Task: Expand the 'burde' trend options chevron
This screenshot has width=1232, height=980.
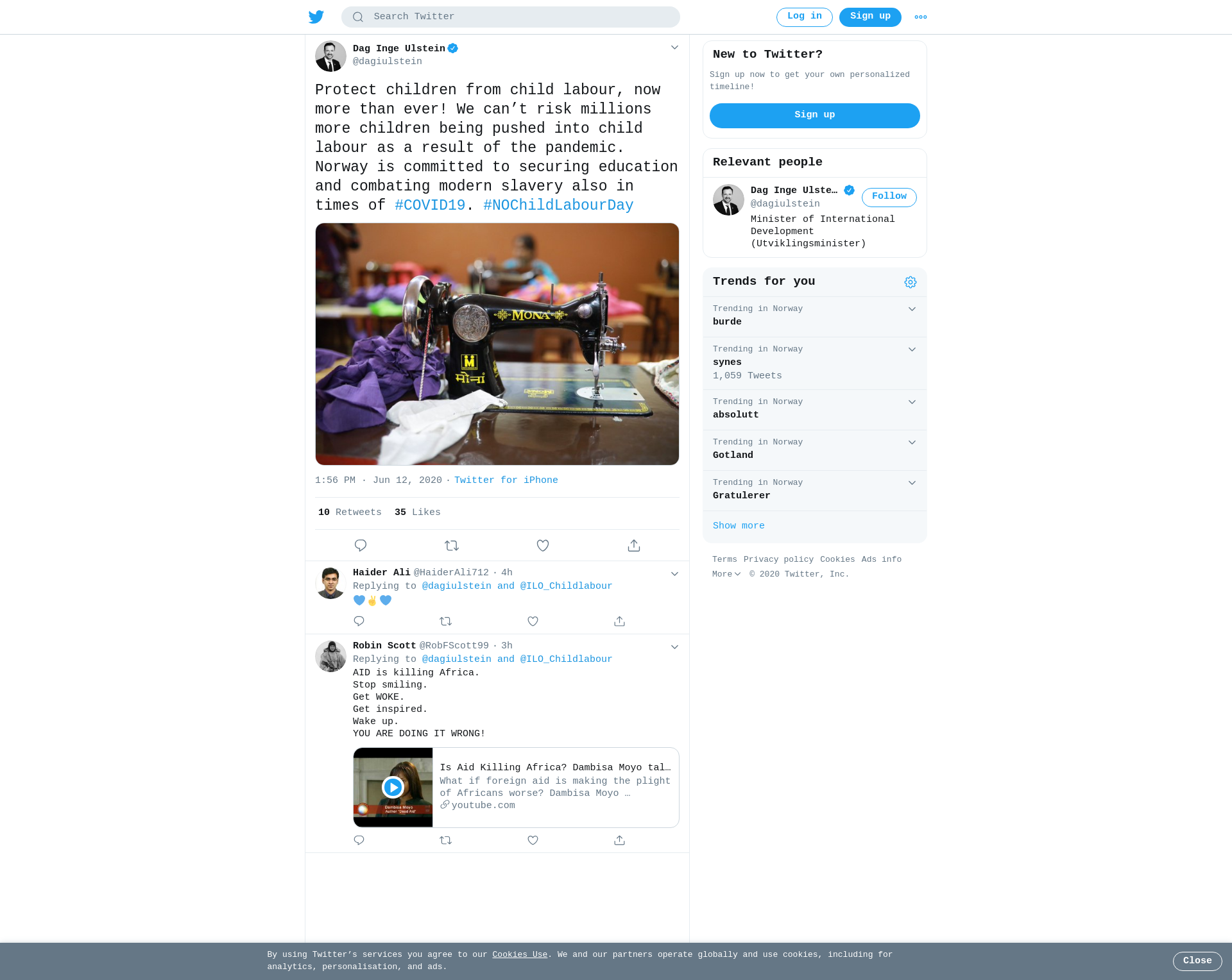Action: [912, 309]
